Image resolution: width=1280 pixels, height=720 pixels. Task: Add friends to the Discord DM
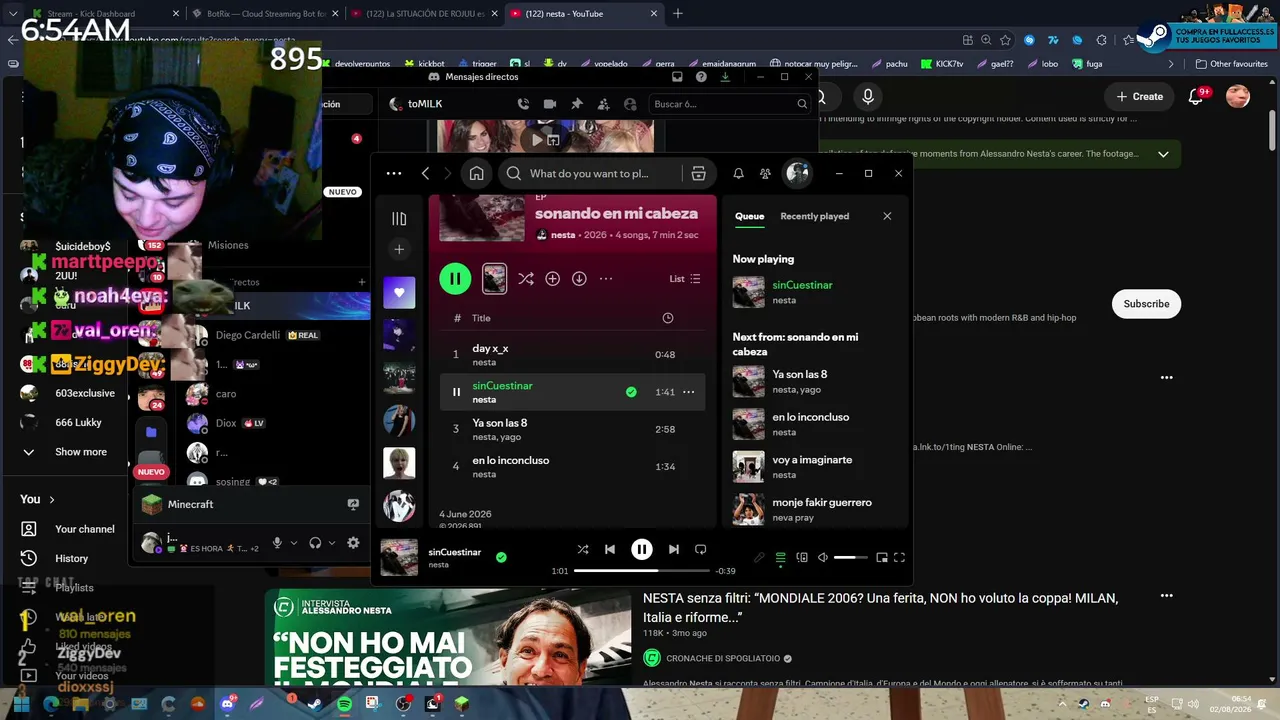coord(603,104)
